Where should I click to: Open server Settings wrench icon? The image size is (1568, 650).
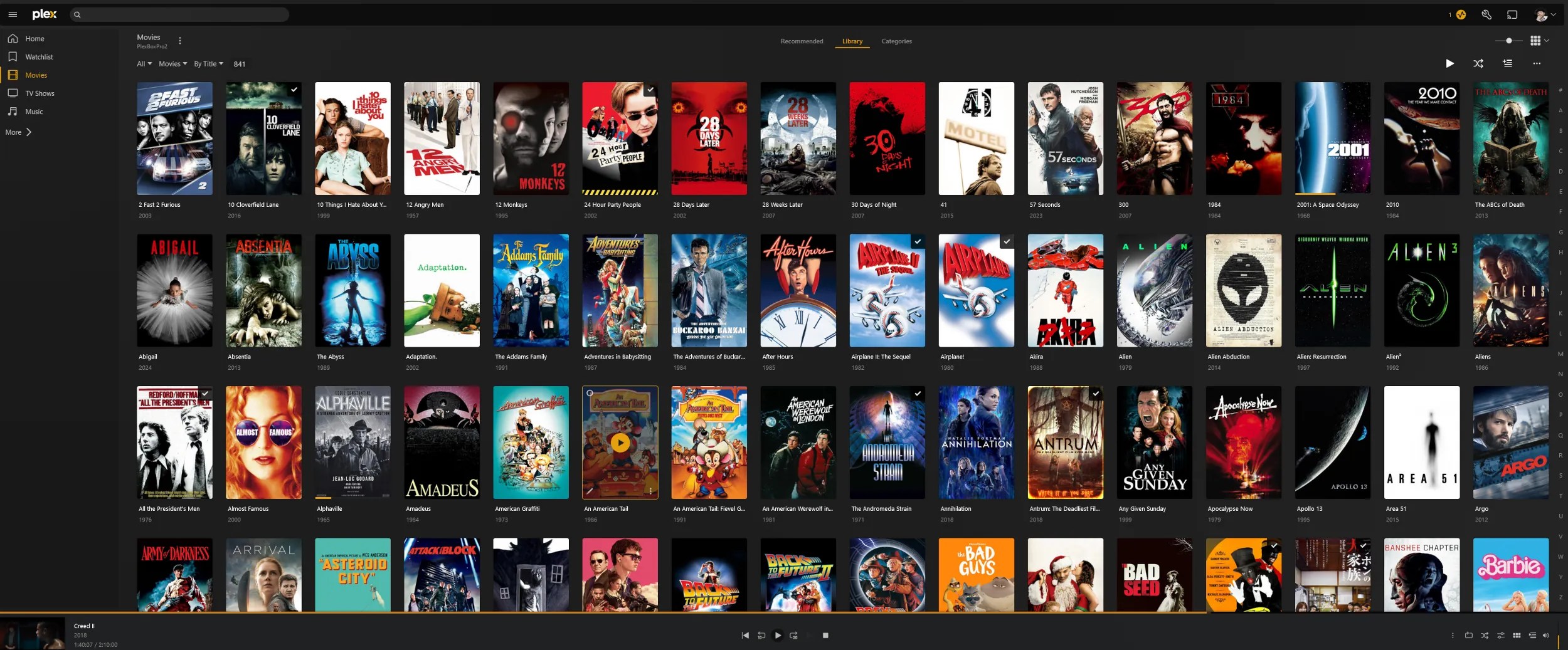point(1486,14)
